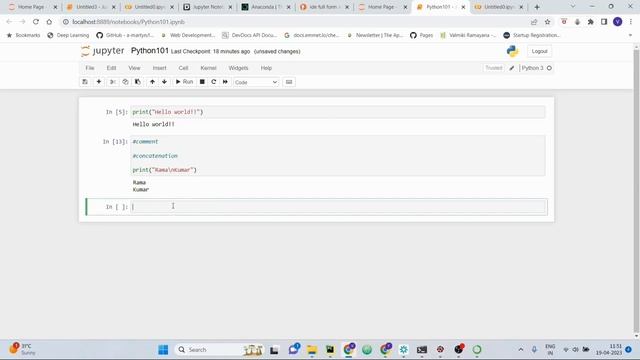
Task: Show hidden system tray icons chevron
Action: (x=520, y=350)
